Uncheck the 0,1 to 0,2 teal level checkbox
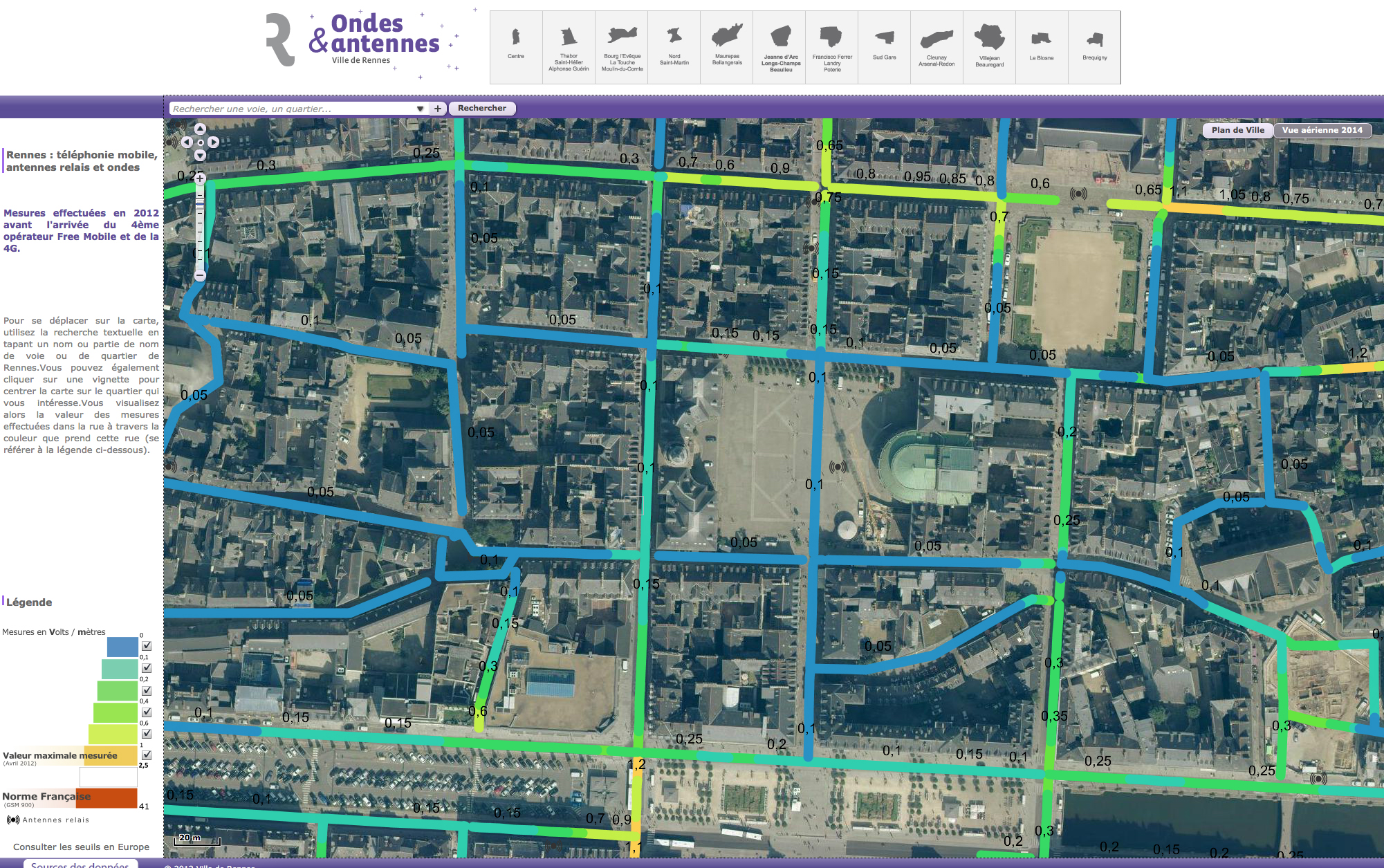The height and width of the screenshot is (868, 1384). tap(147, 668)
